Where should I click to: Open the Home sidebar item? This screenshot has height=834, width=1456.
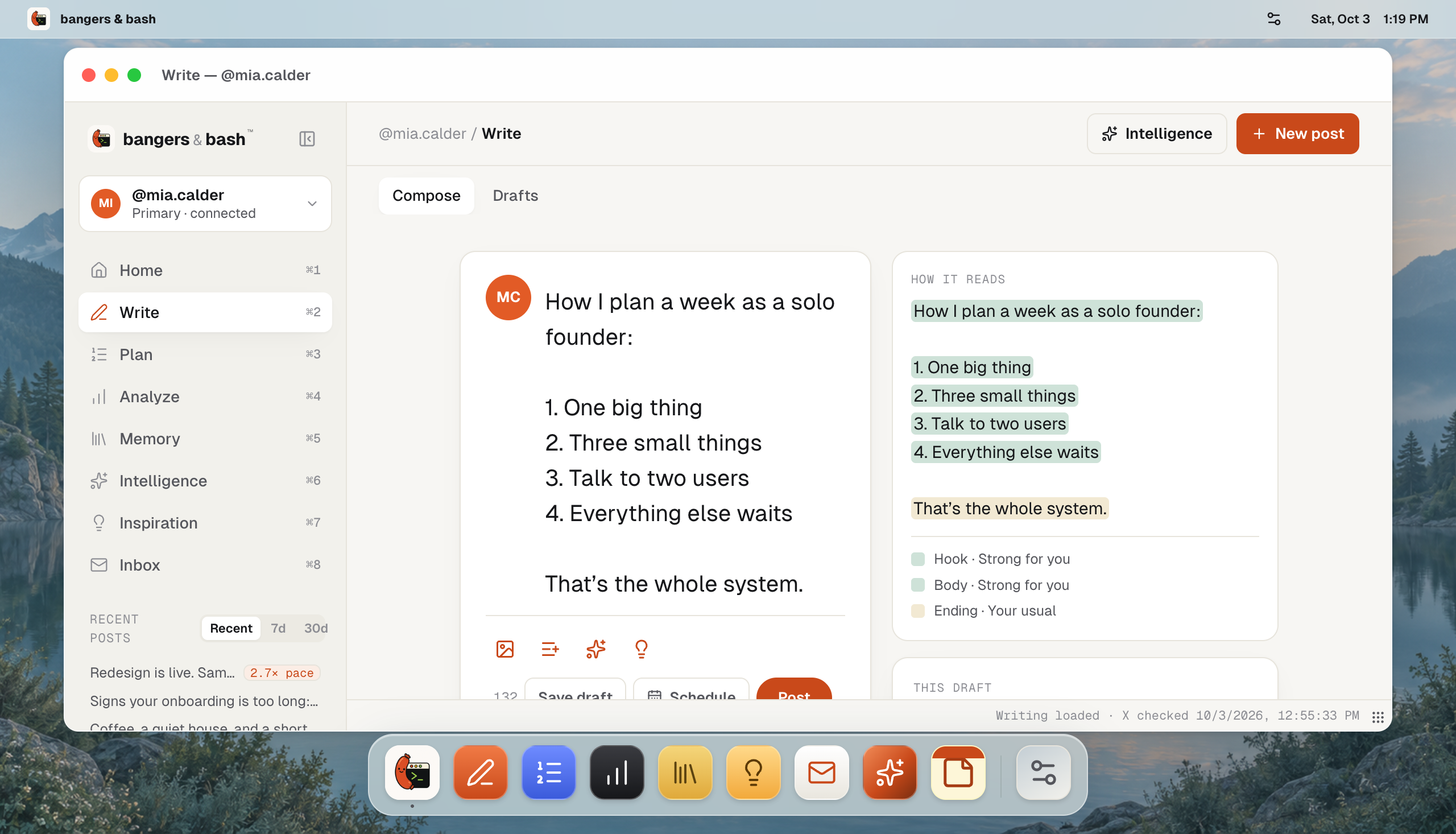[x=205, y=270]
